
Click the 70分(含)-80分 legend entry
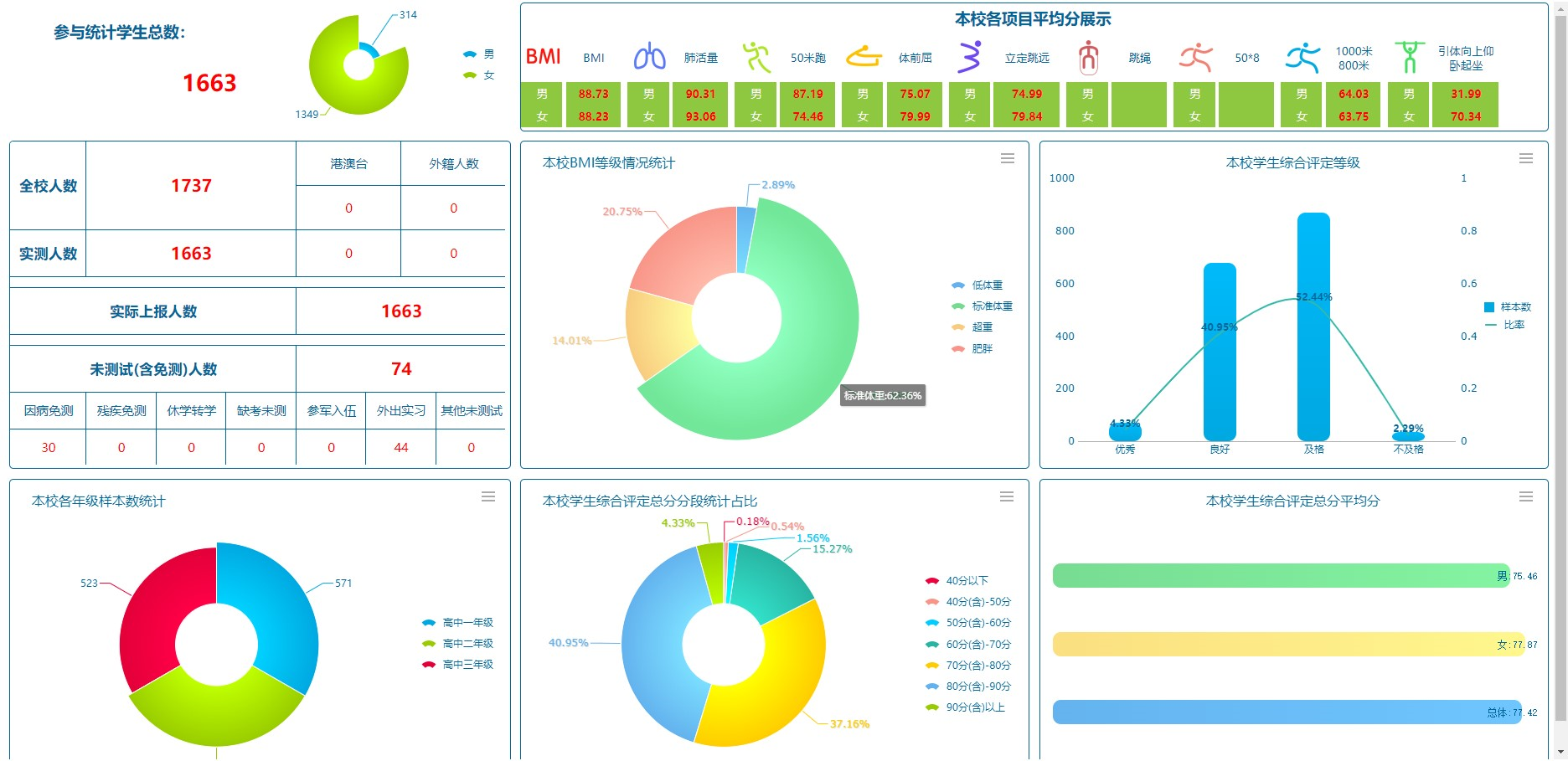(968, 666)
